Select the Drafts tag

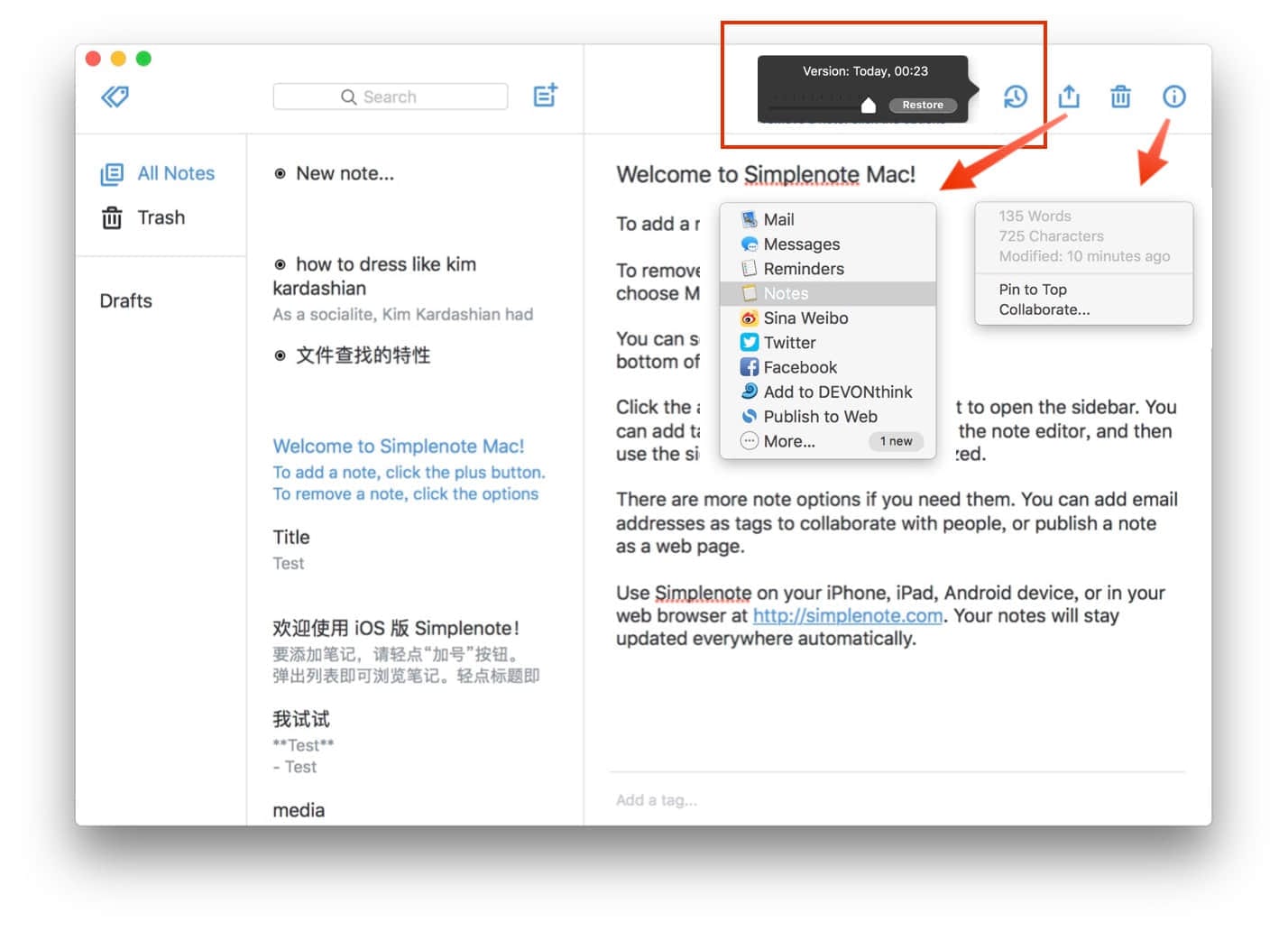pos(125,300)
